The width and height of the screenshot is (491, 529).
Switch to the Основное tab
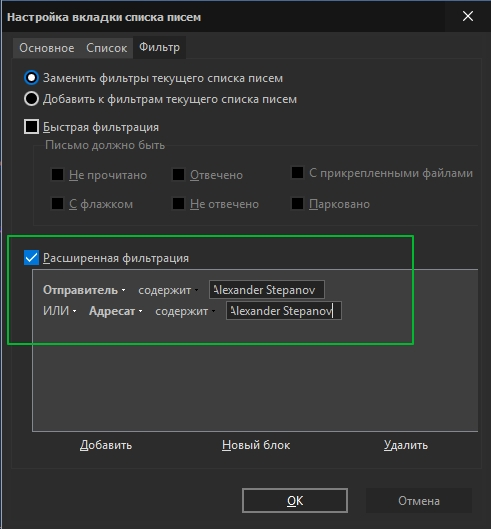[47, 48]
